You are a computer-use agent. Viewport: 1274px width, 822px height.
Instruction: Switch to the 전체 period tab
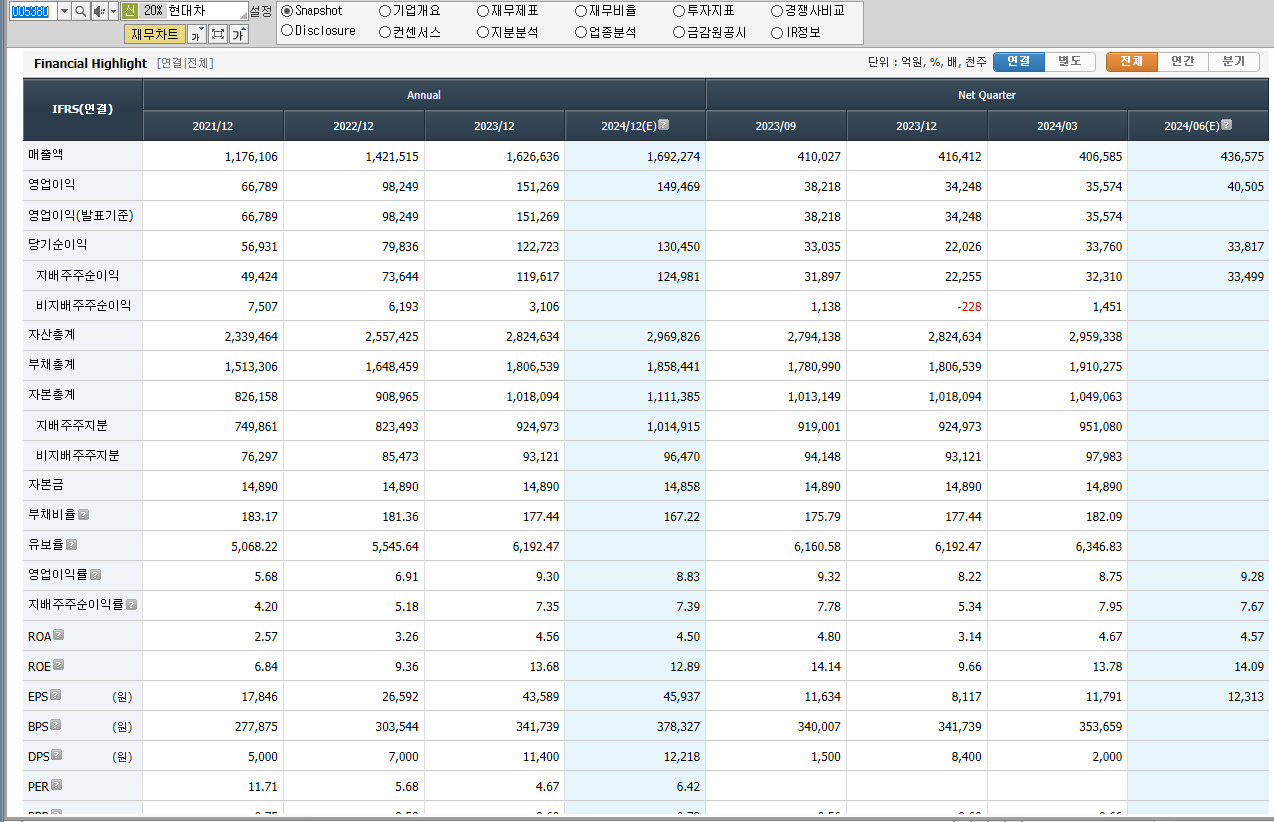point(1131,62)
